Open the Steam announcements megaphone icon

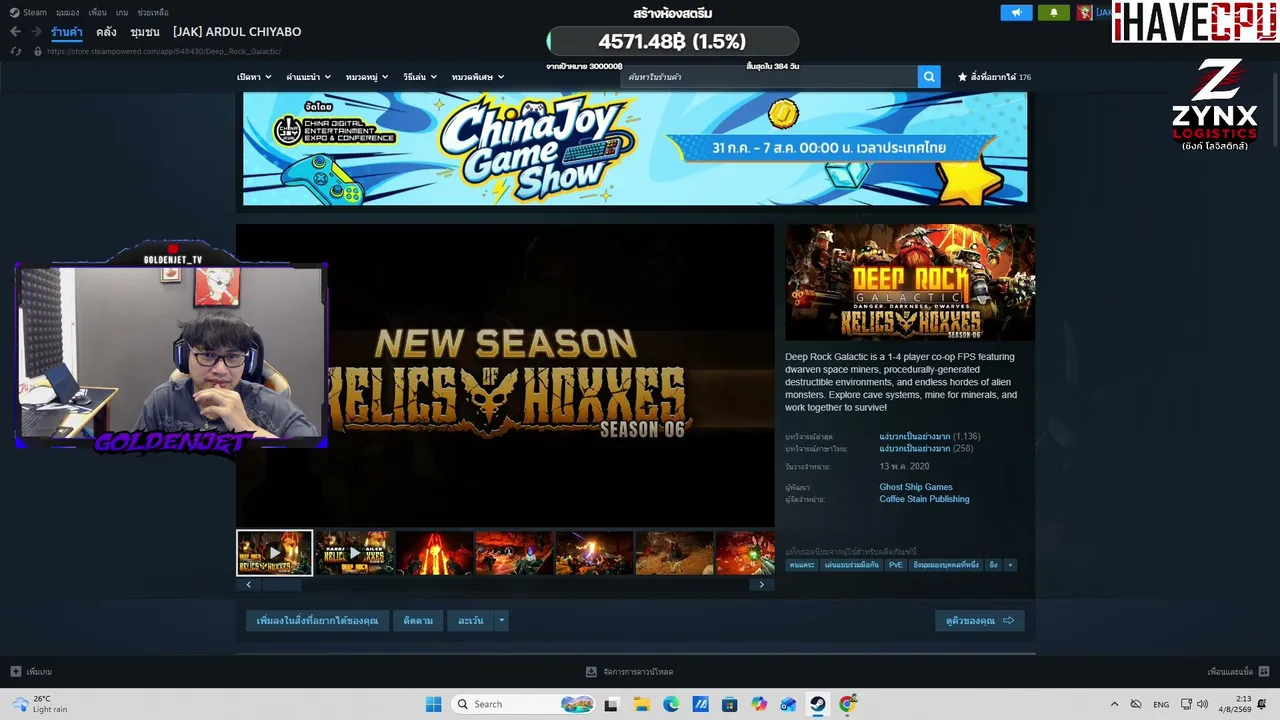tap(1016, 13)
